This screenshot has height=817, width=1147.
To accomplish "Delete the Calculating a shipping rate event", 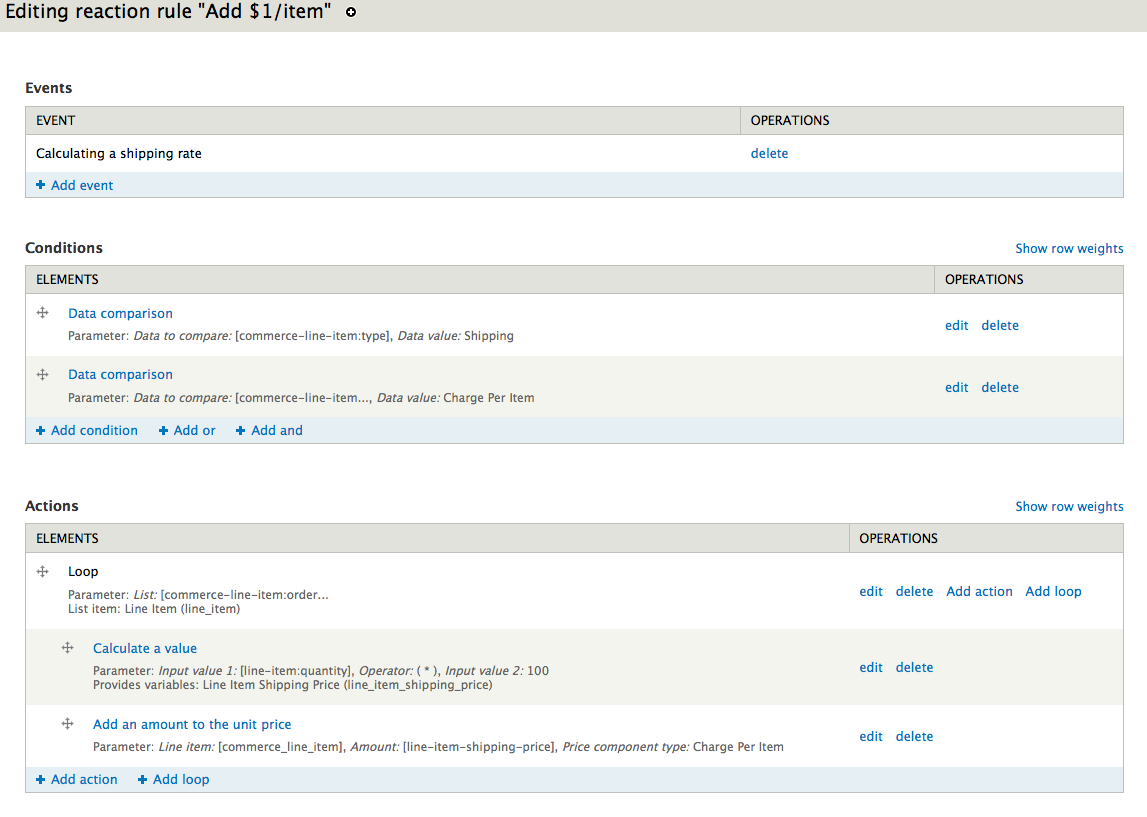I will tap(769, 153).
